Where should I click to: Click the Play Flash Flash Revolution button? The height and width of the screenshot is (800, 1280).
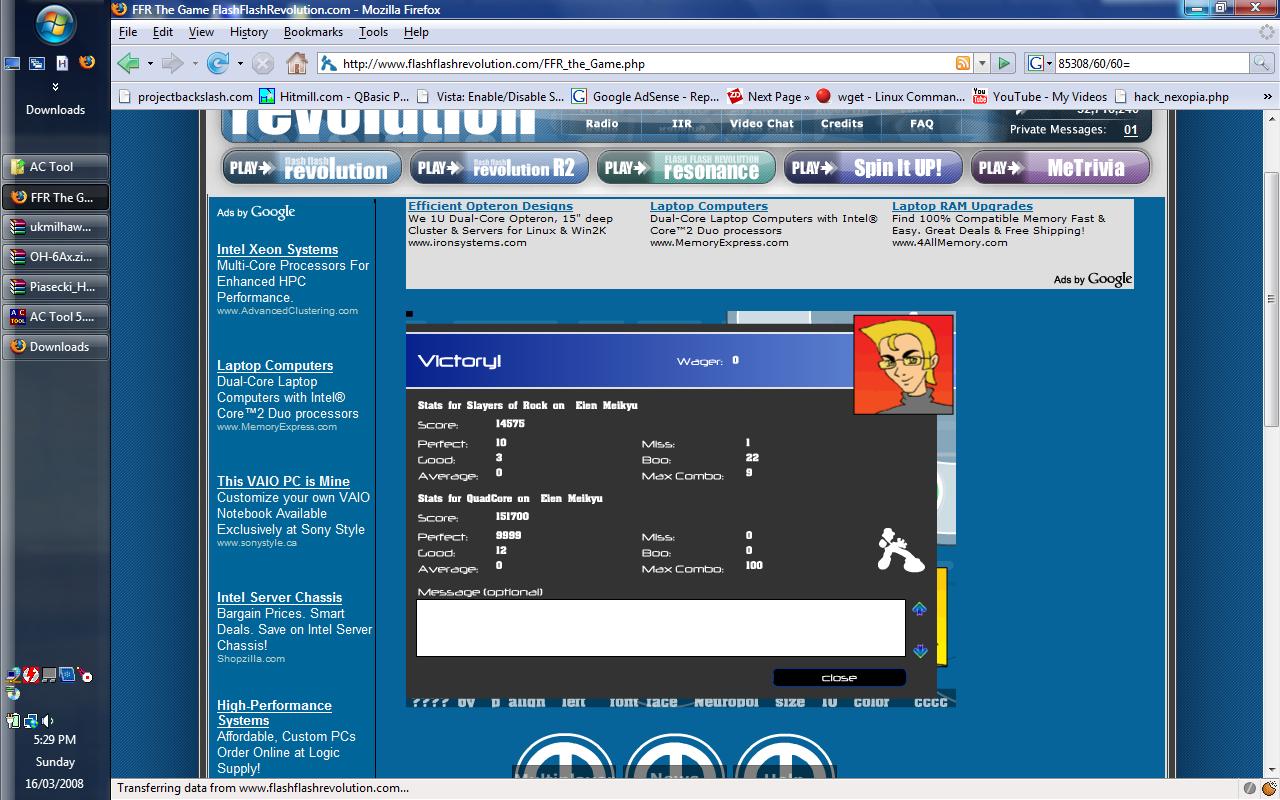point(312,167)
